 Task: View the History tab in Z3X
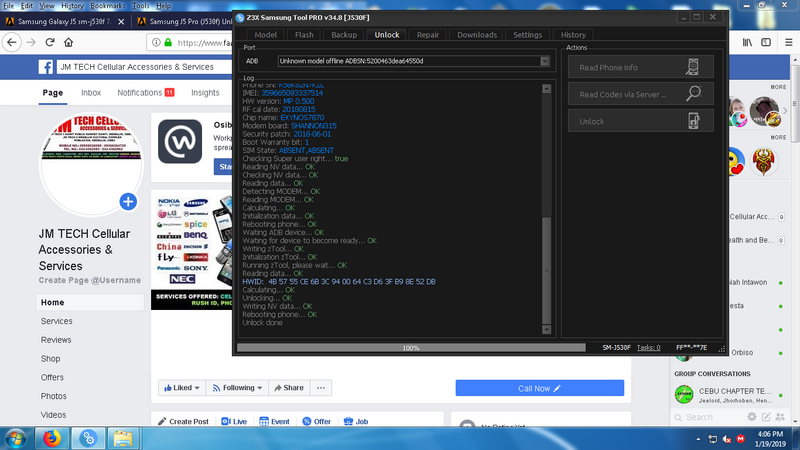click(573, 35)
